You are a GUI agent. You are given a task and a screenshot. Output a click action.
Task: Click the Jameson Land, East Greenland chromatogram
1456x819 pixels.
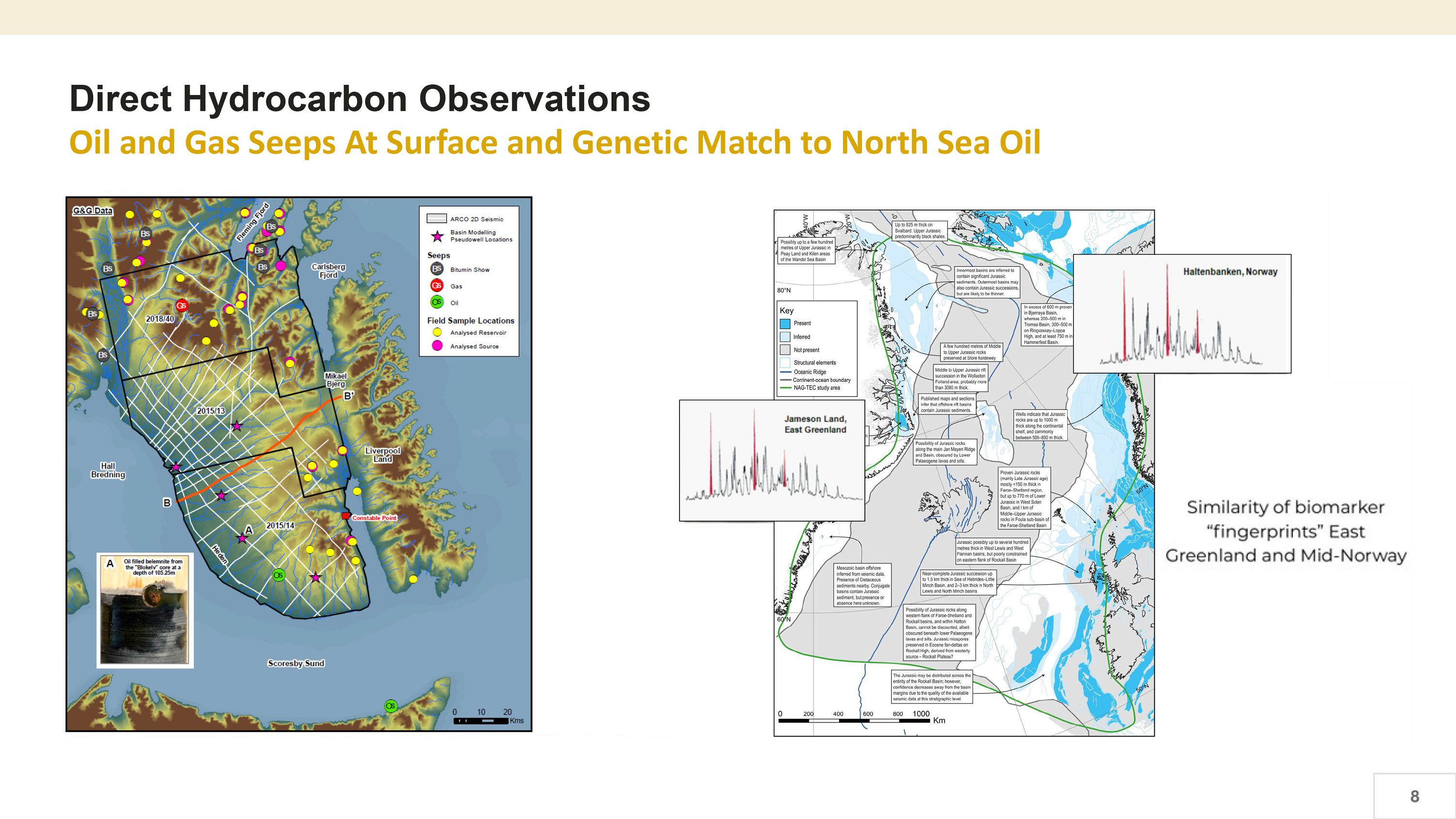(x=772, y=460)
